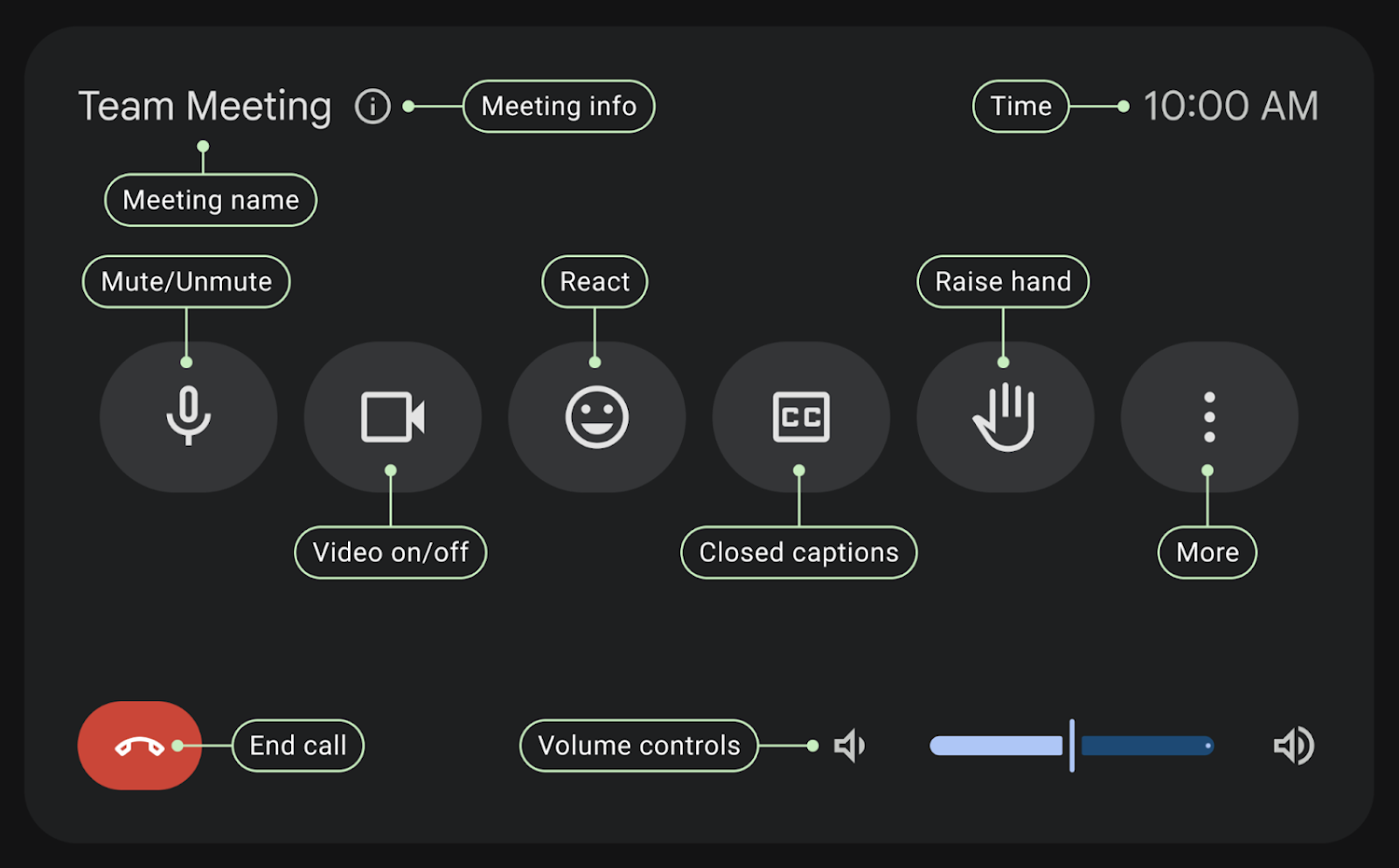This screenshot has width=1399, height=868.
Task: Enable closed captions
Action: coord(799,417)
